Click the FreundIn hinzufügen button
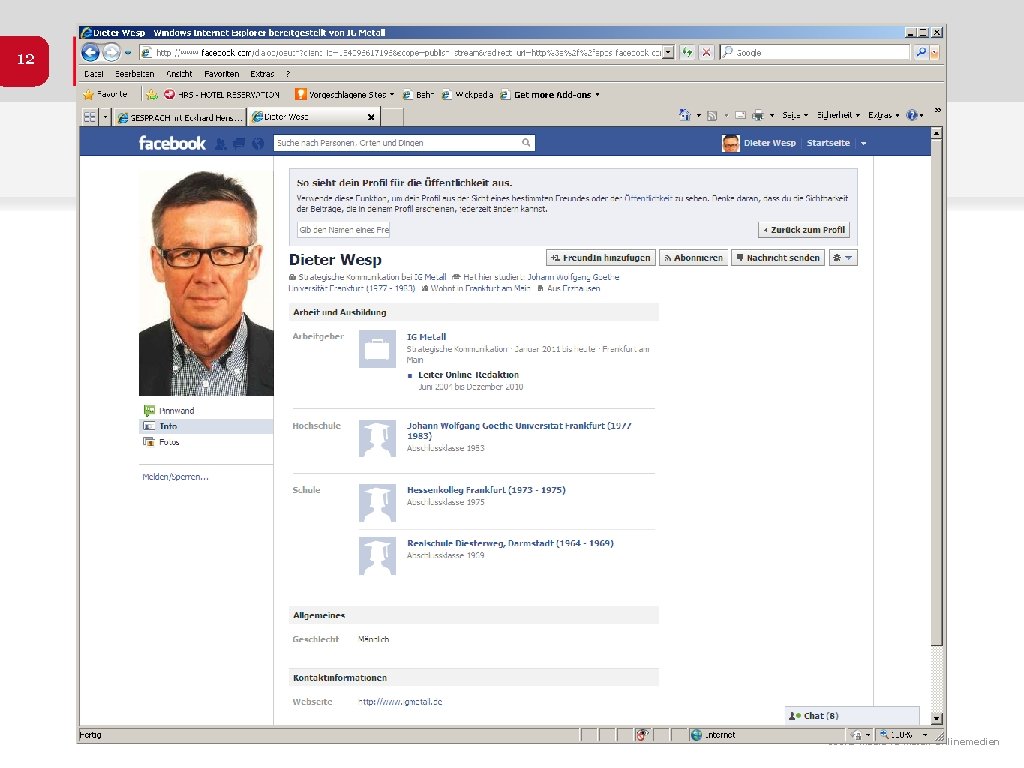1024x768 pixels. click(600, 258)
